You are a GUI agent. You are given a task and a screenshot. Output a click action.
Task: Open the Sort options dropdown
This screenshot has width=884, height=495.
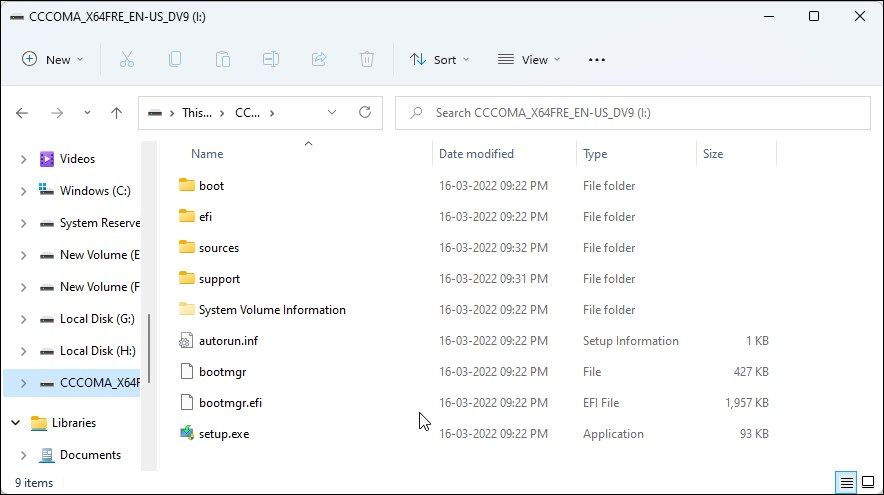pos(439,60)
